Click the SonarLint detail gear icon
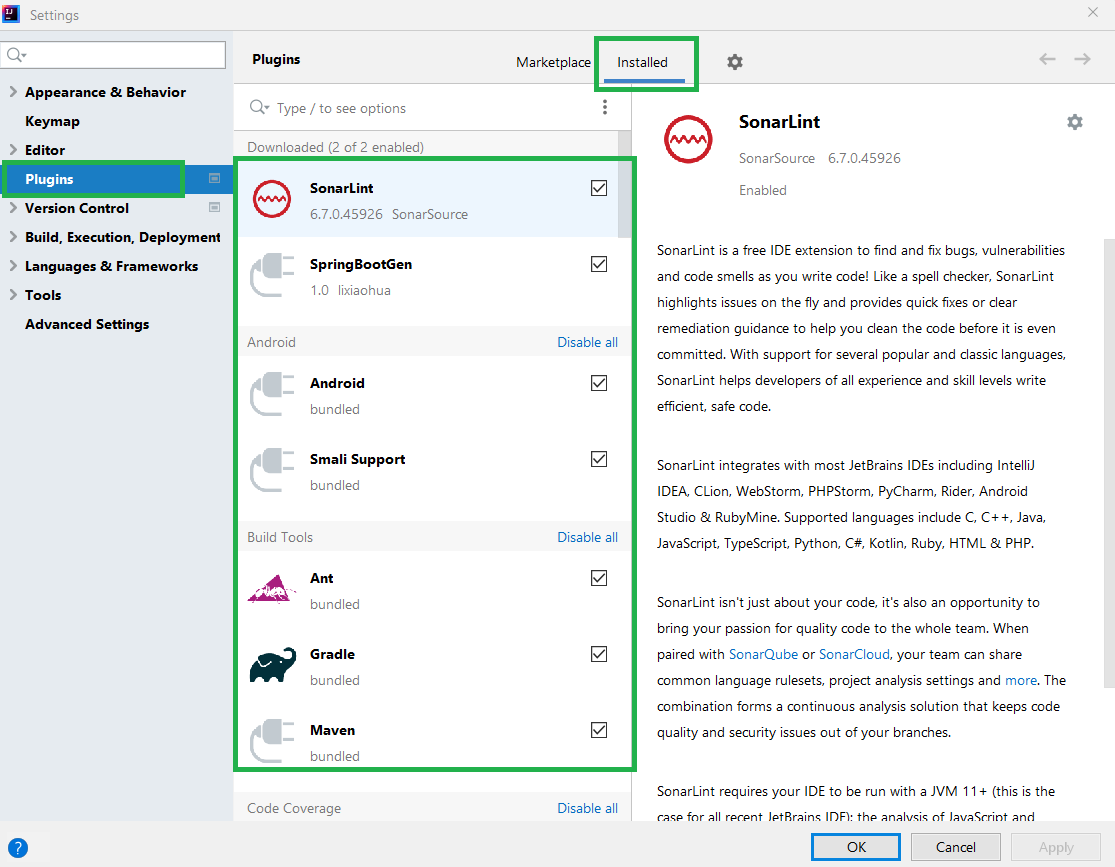This screenshot has height=867, width=1115. 1075,122
